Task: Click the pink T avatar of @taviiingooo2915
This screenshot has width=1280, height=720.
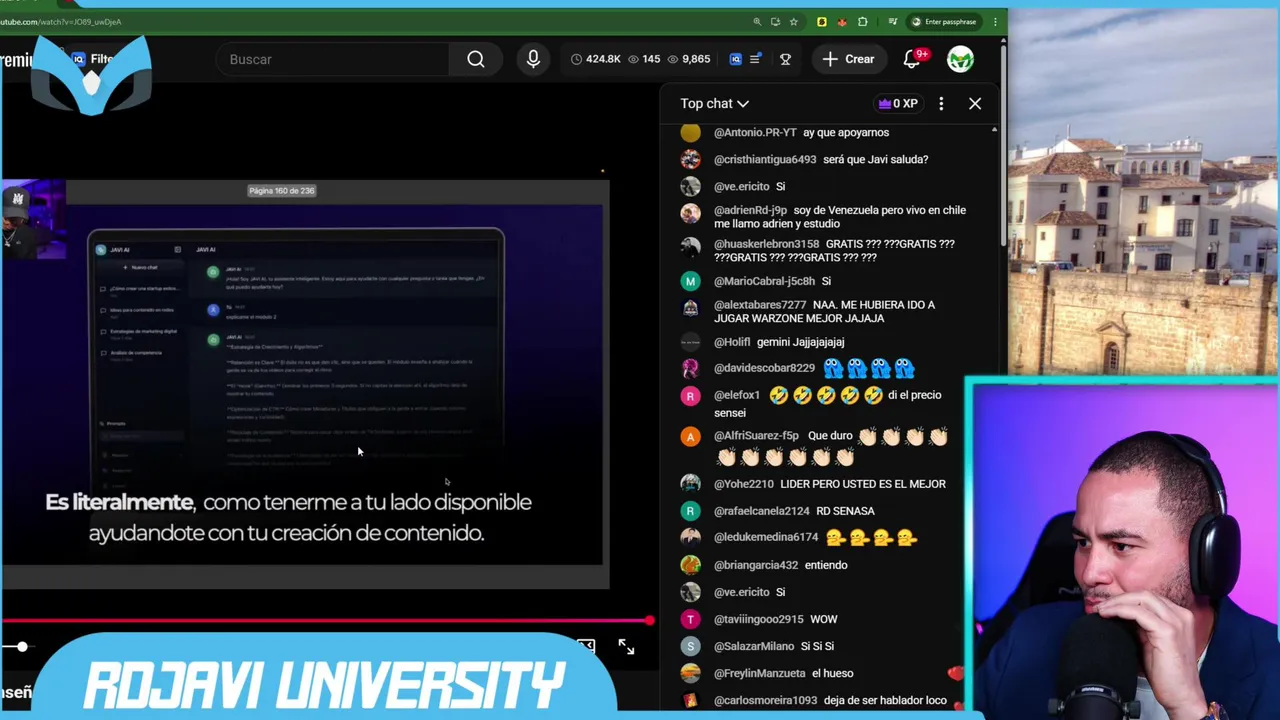Action: tap(690, 619)
